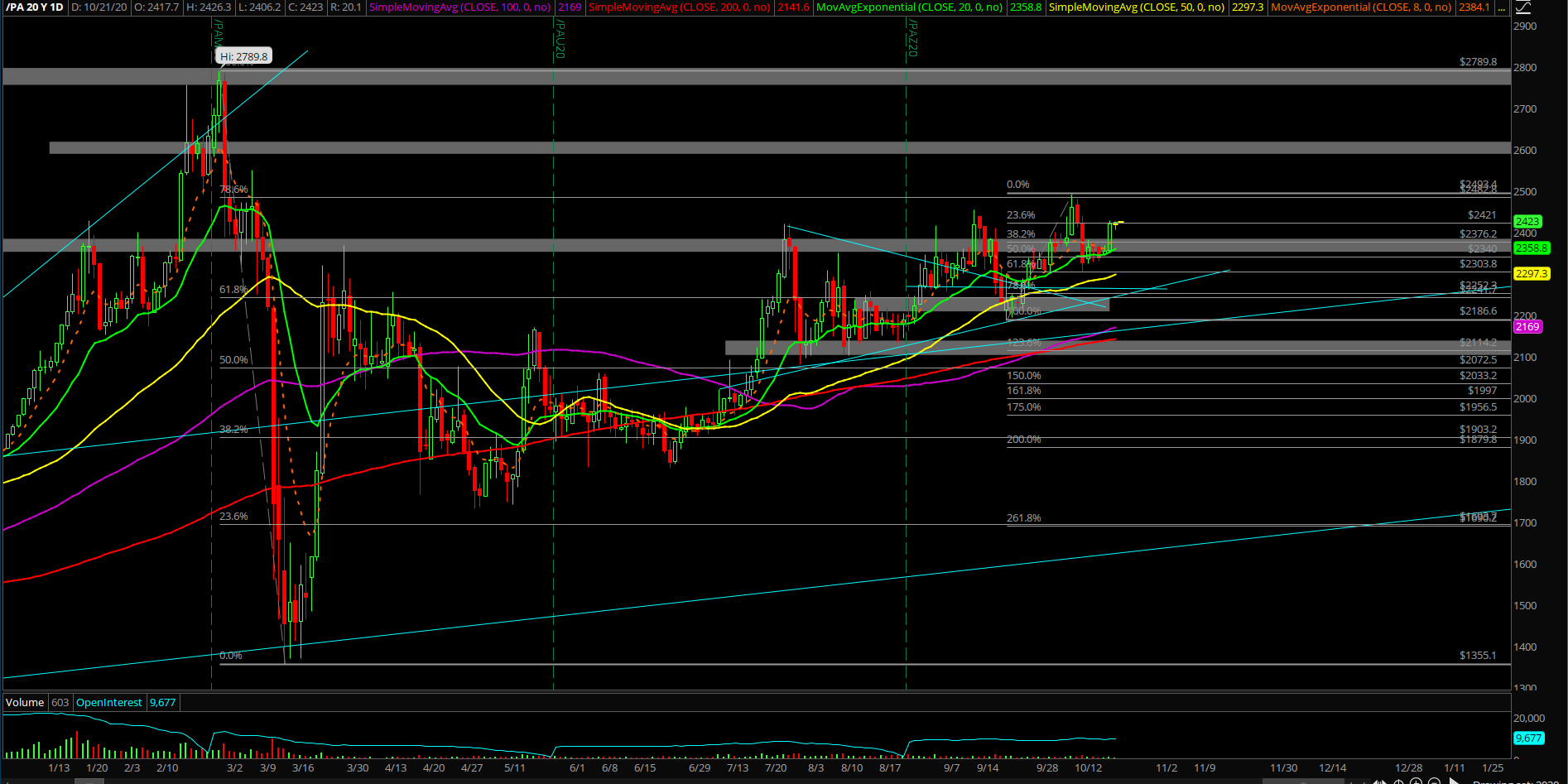Click the $2421 Fibonacci price label
The width and height of the screenshot is (1568, 784).
[x=1482, y=214]
